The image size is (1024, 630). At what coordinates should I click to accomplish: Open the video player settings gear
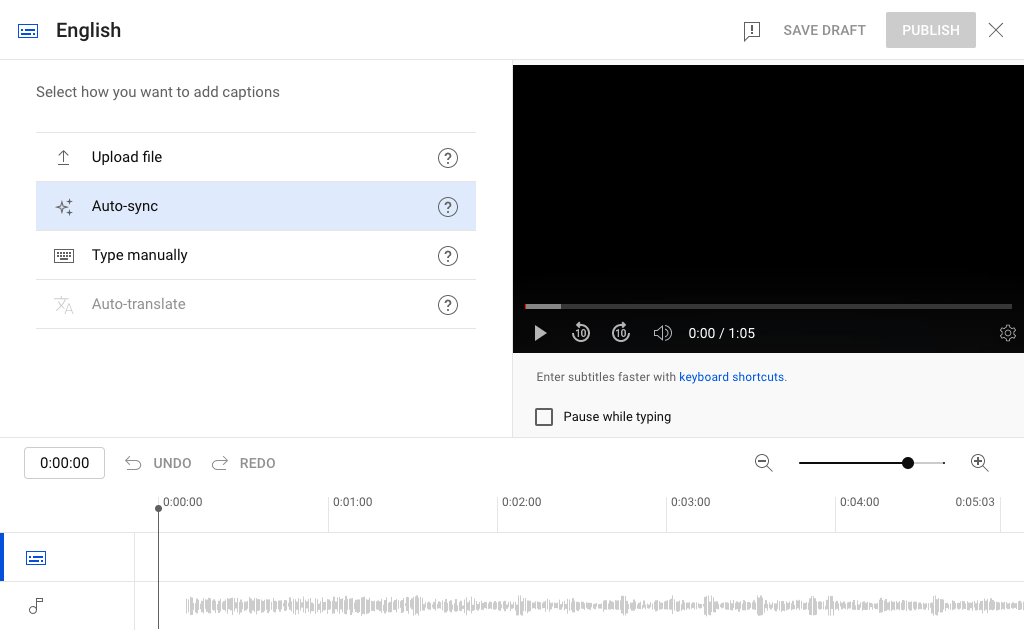tap(1008, 333)
